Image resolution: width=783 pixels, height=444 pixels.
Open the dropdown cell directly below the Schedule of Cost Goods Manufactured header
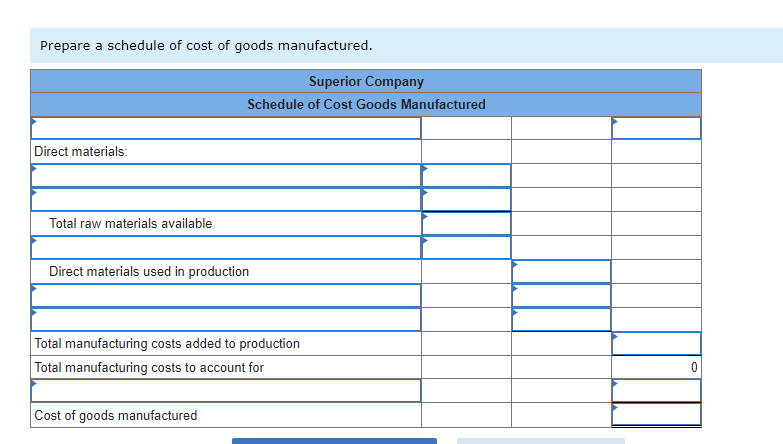pyautogui.click(x=226, y=128)
